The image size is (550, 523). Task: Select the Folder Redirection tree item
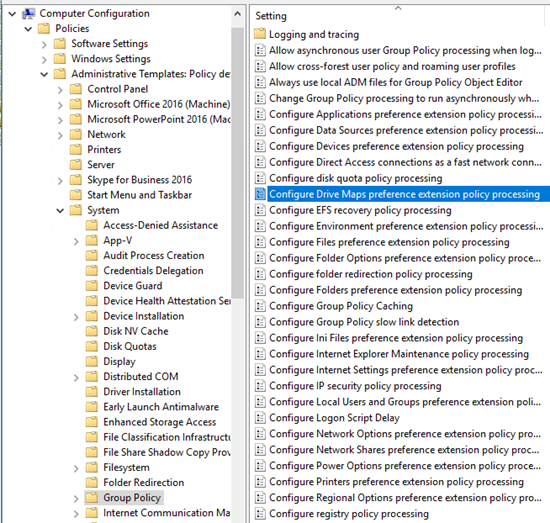click(143, 482)
